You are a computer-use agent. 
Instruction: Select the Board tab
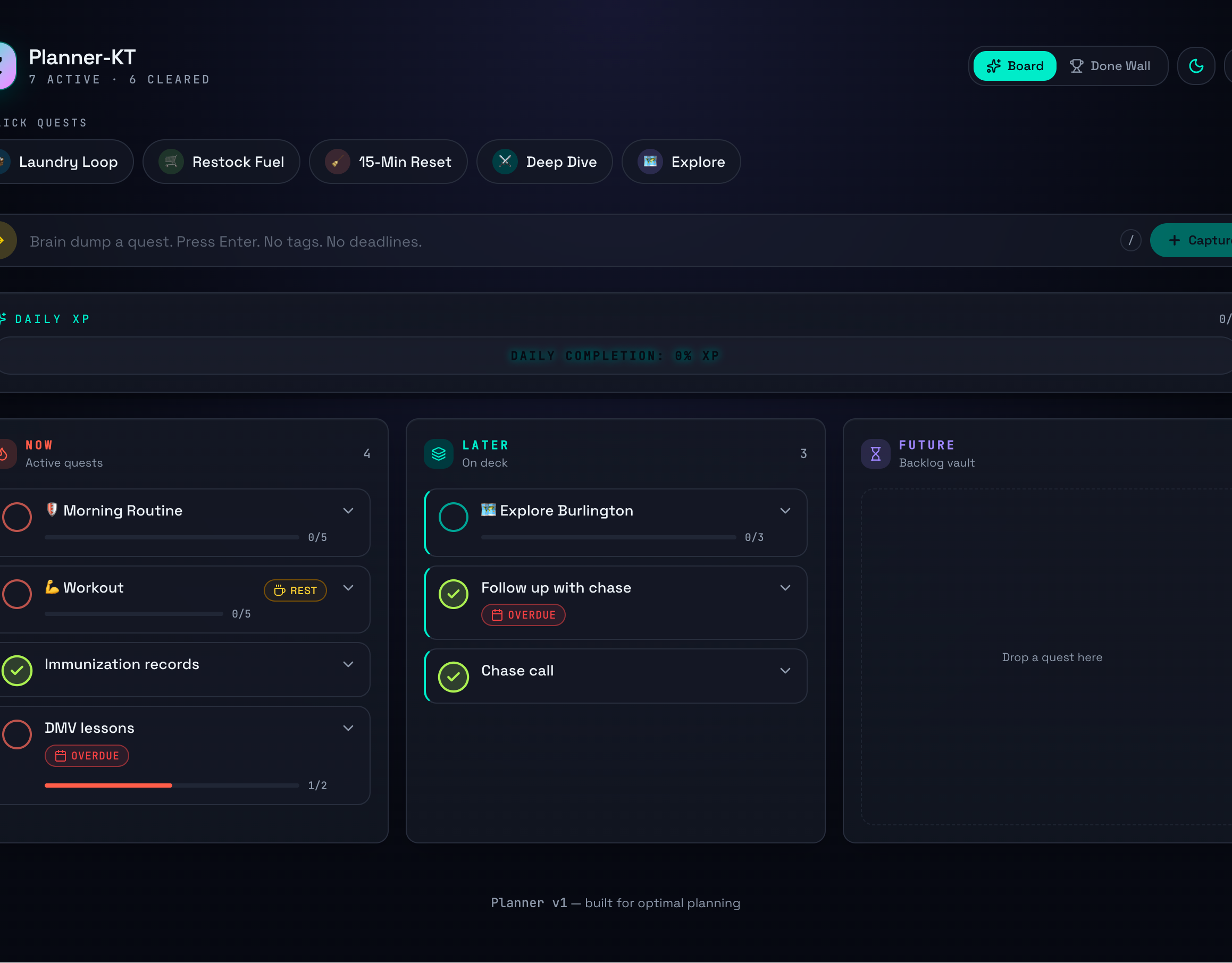pos(1015,66)
